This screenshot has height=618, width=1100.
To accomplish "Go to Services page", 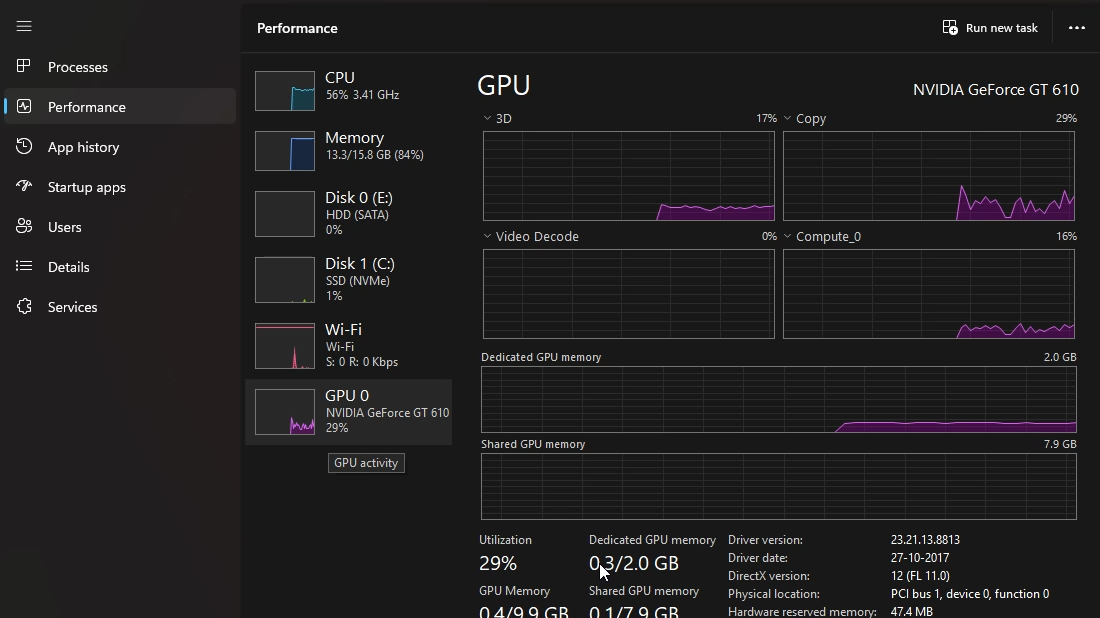I will click(x=120, y=307).
